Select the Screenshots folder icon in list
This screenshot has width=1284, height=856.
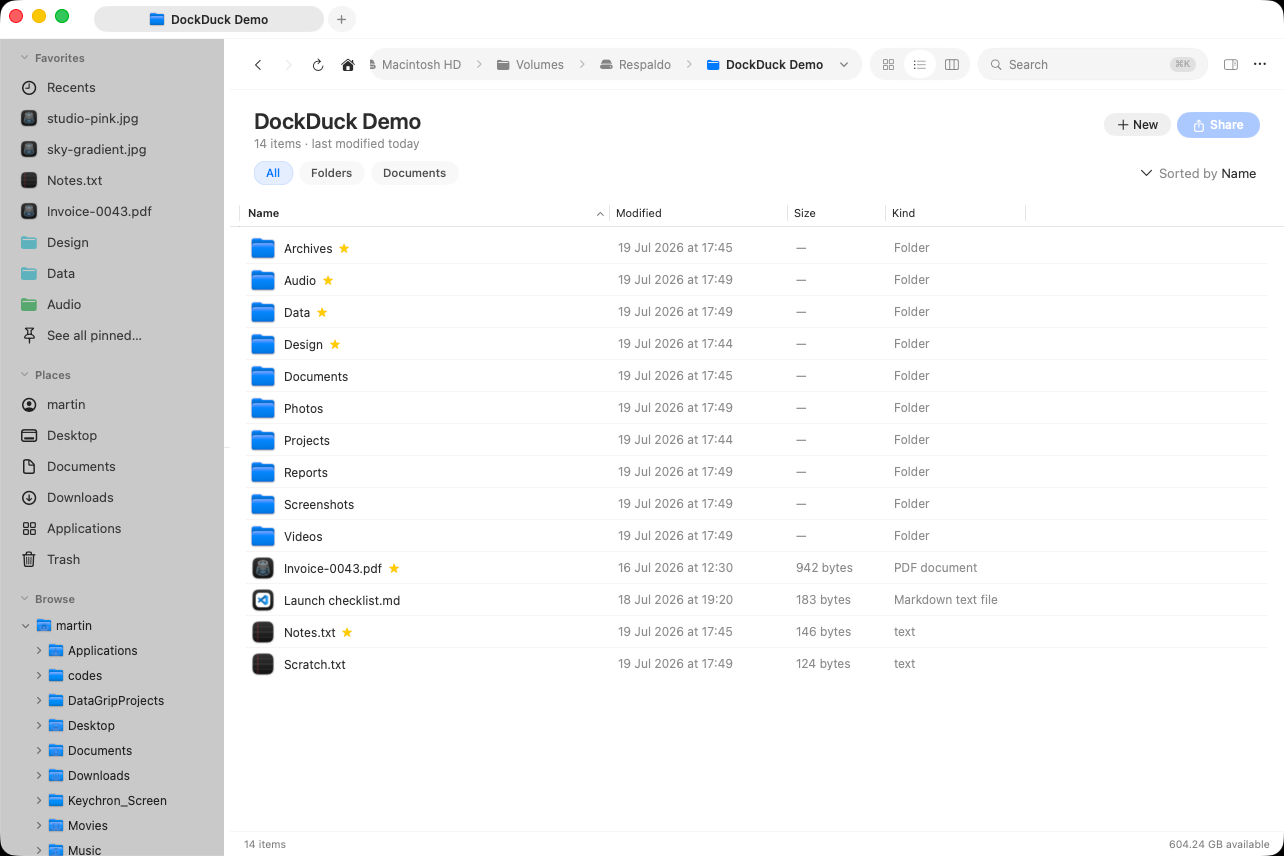tap(263, 504)
